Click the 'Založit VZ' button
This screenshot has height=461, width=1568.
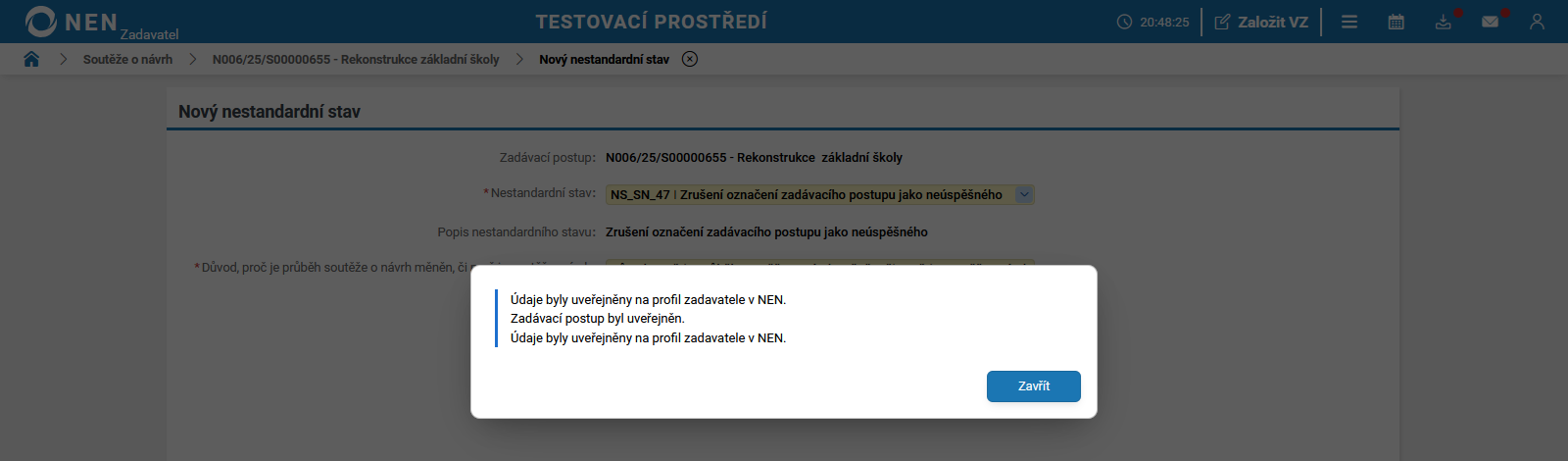click(1261, 22)
